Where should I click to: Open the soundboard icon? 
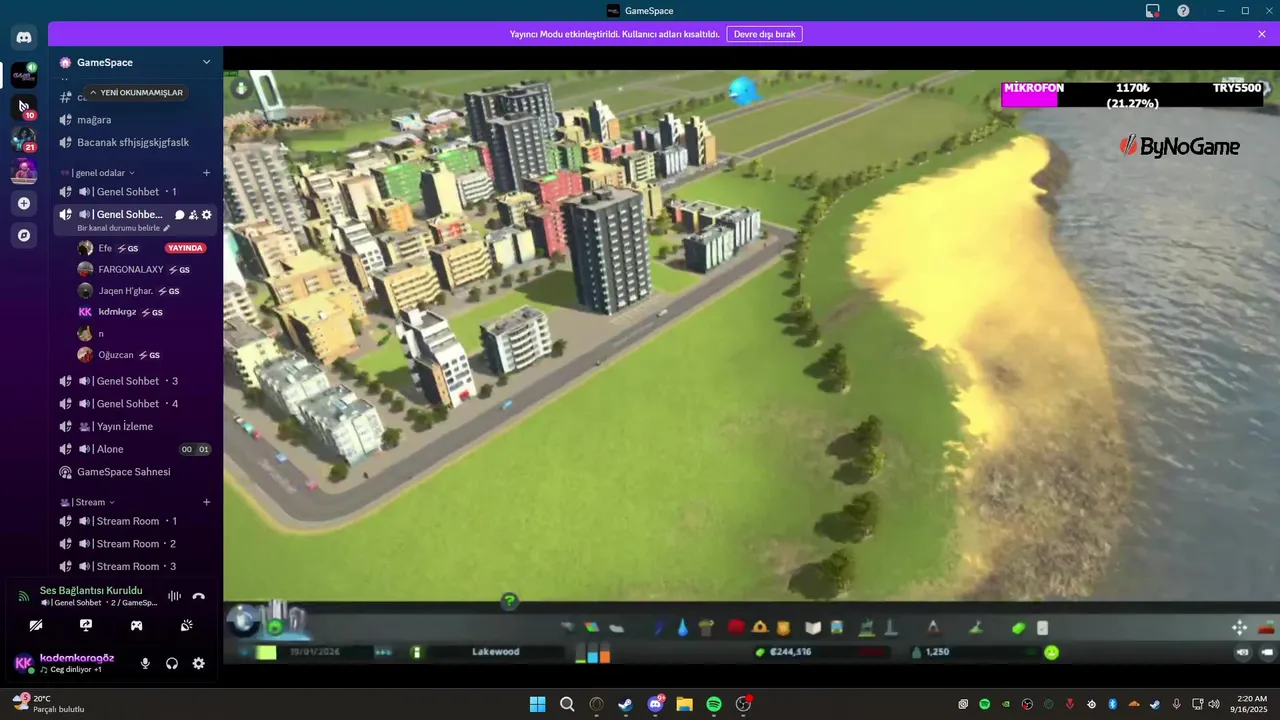pos(186,625)
